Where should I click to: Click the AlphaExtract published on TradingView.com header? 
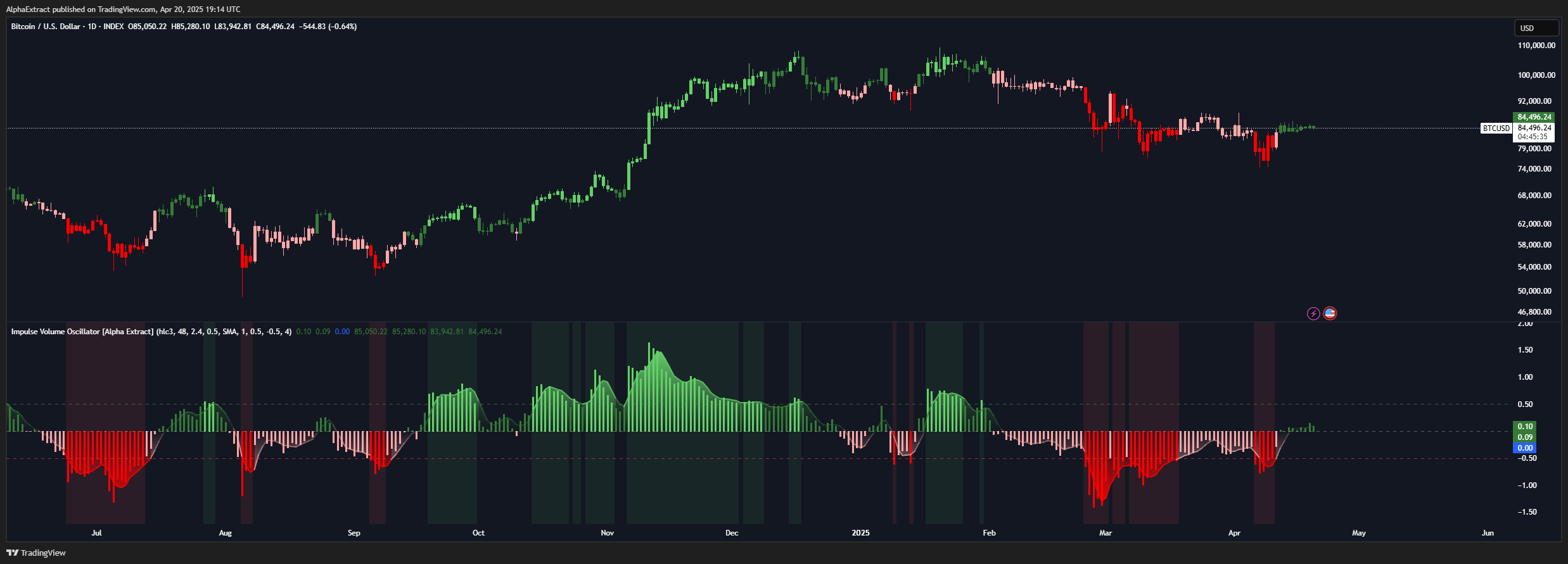pos(123,9)
